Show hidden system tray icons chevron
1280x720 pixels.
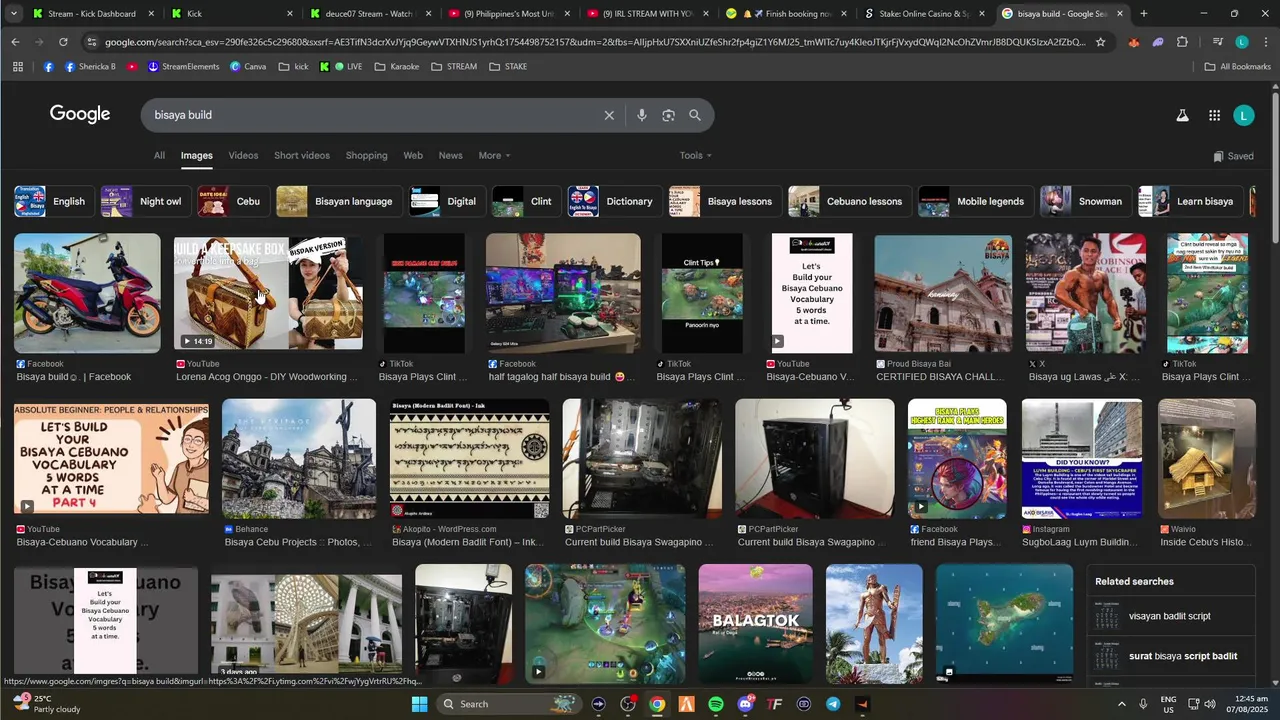coord(1121,704)
